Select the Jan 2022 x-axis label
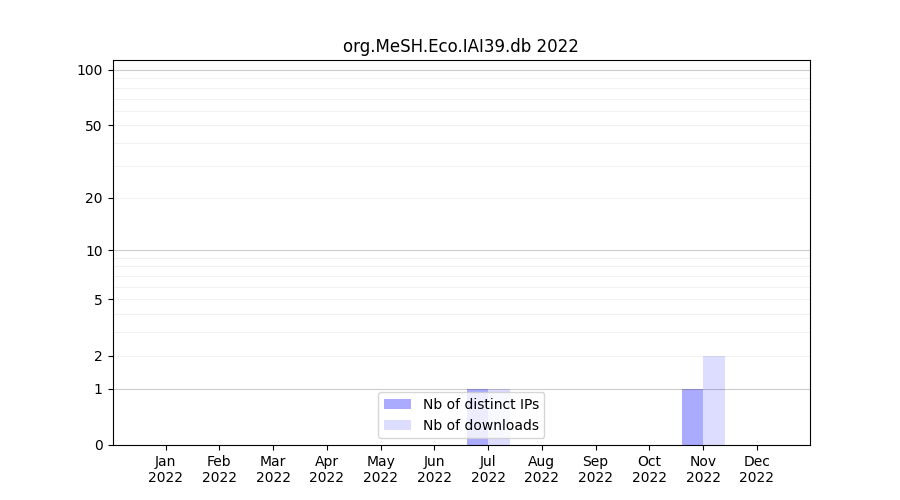Screen dimensions: 900x500 (x=165, y=469)
